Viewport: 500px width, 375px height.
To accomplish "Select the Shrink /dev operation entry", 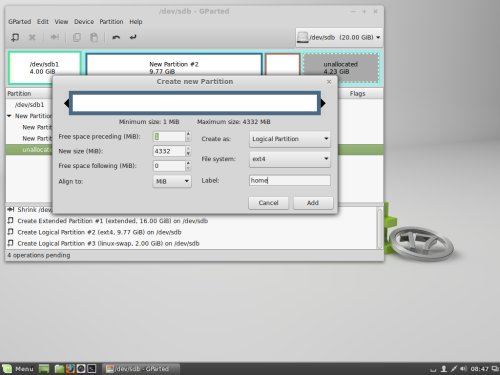I will click(x=29, y=210).
